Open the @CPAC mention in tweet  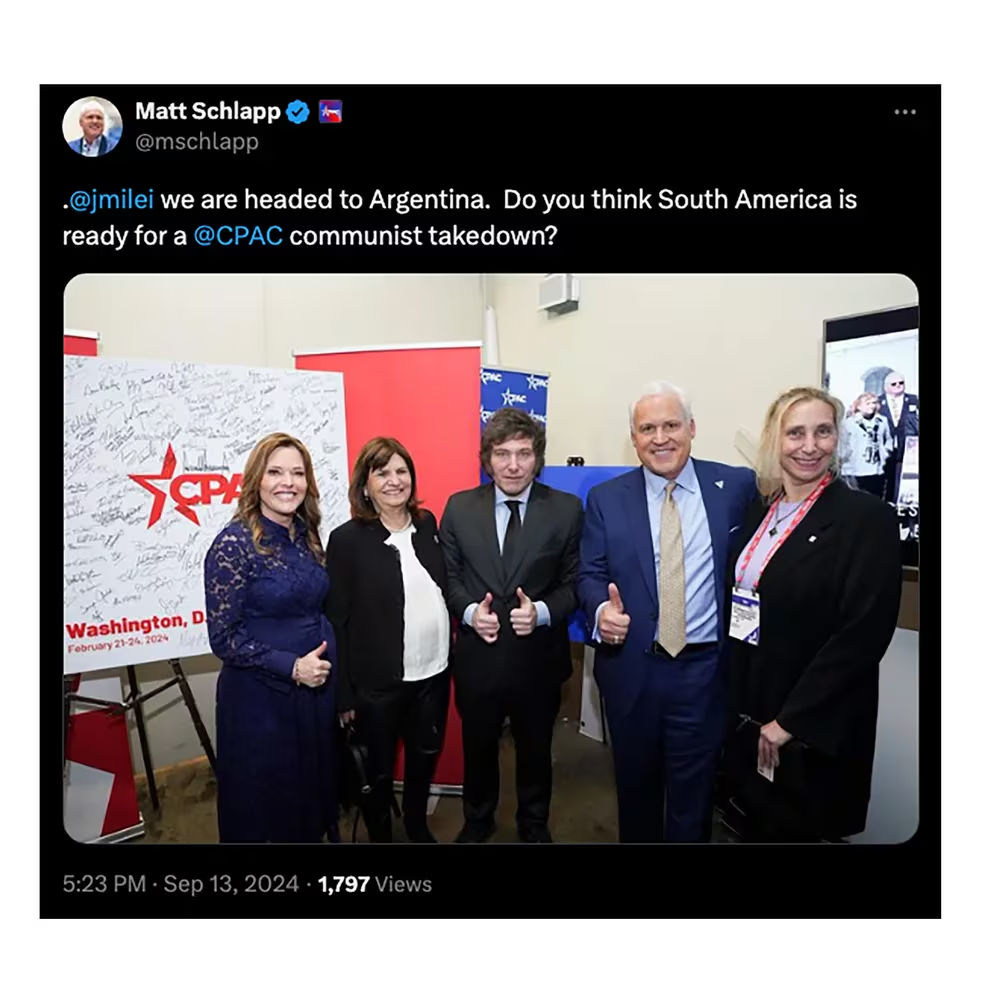coord(238,236)
